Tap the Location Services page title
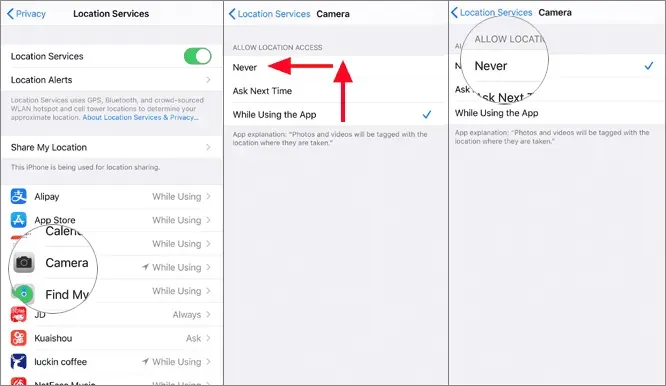The height and width of the screenshot is (386, 666). [x=111, y=14]
